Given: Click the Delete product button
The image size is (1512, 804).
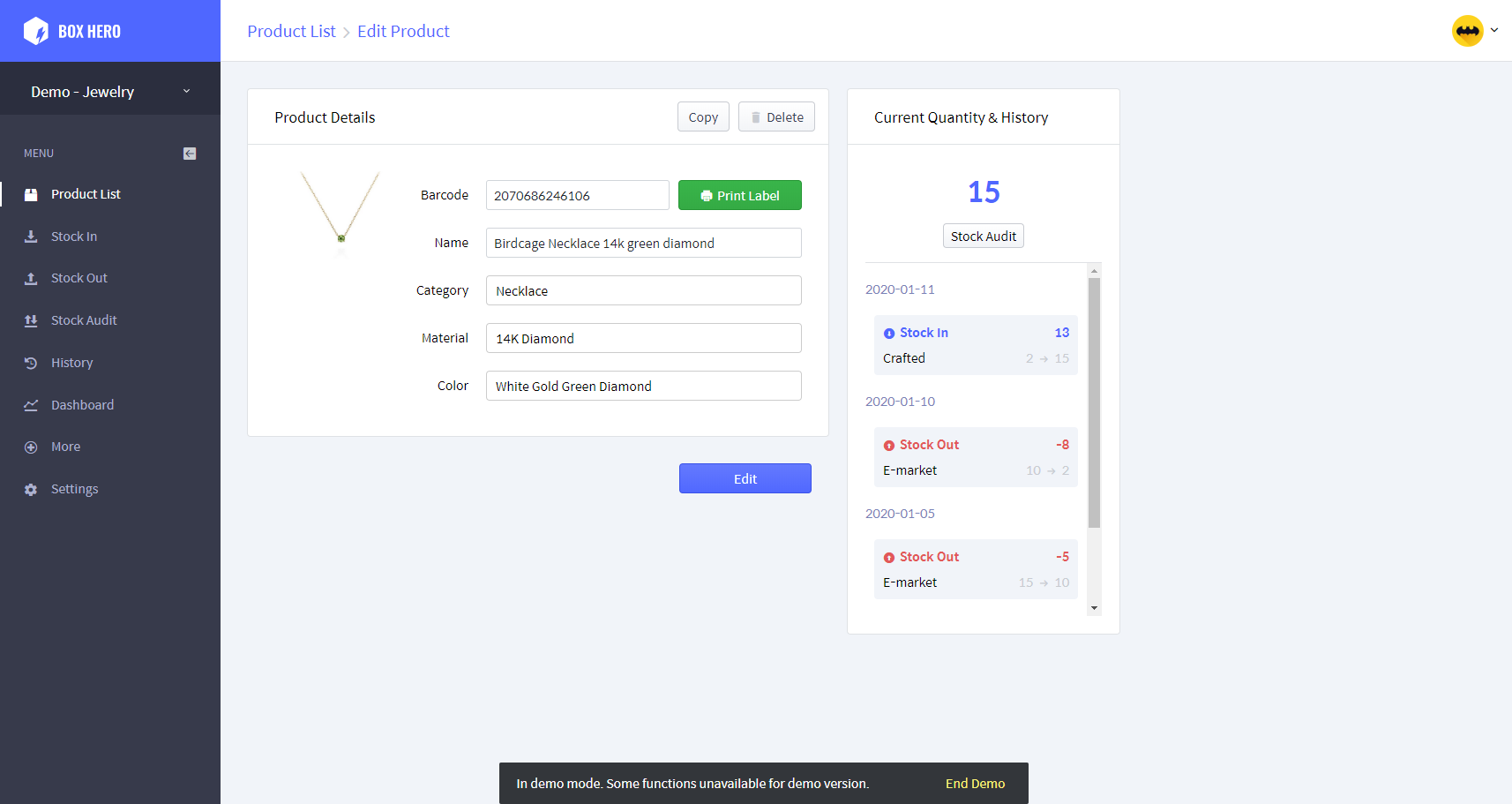Looking at the screenshot, I should (x=776, y=117).
